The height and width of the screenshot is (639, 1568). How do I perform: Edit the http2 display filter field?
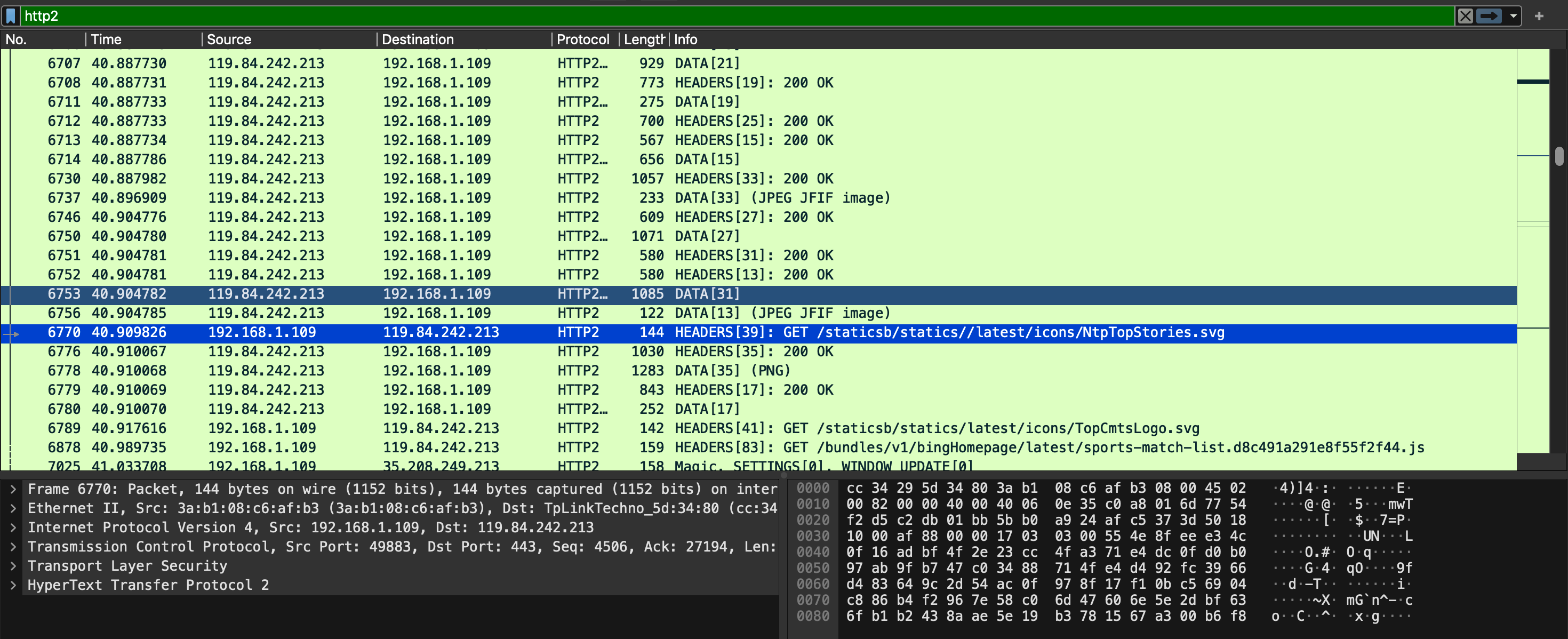[737, 16]
